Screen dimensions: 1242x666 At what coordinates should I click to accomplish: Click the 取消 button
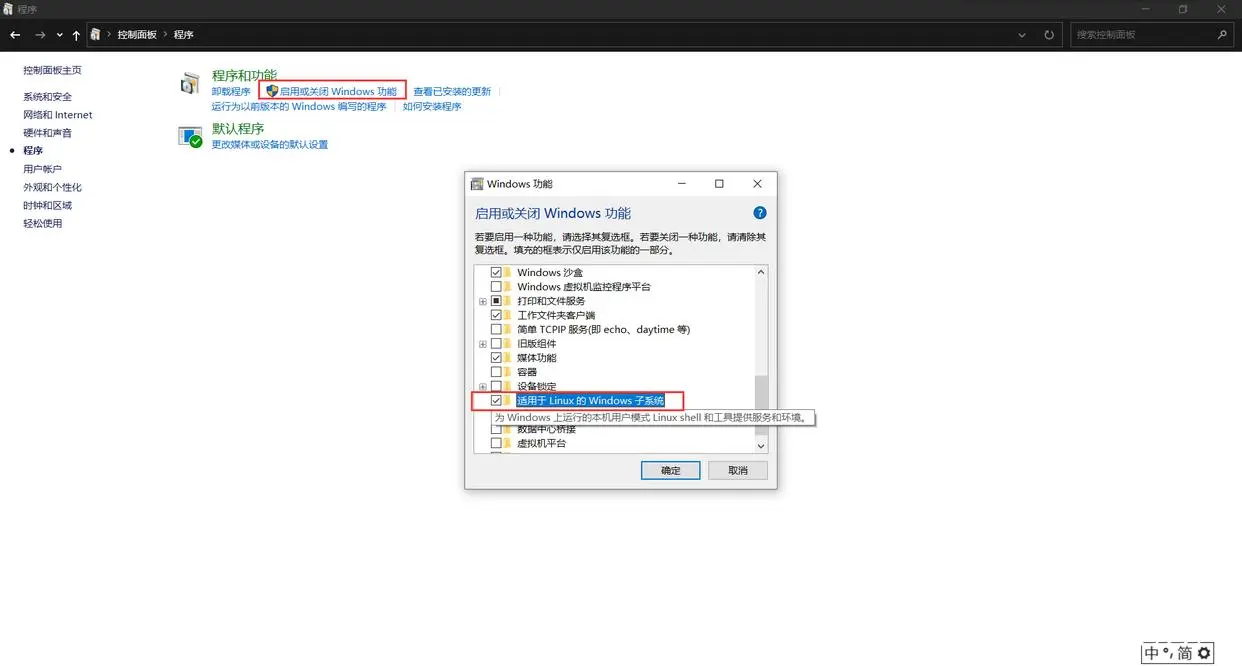(x=738, y=470)
